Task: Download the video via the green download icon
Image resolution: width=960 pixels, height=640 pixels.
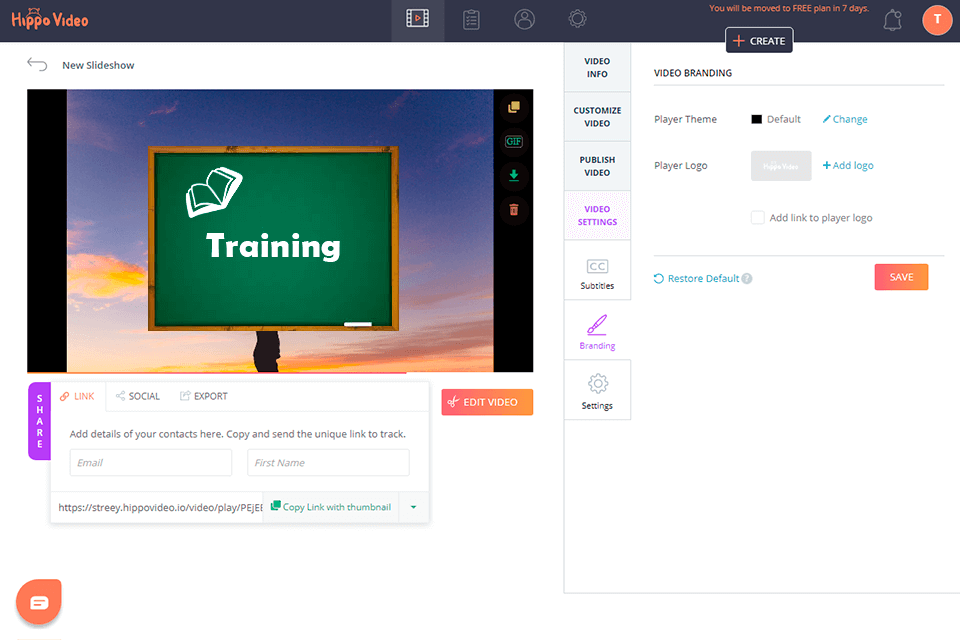Action: coord(514,175)
